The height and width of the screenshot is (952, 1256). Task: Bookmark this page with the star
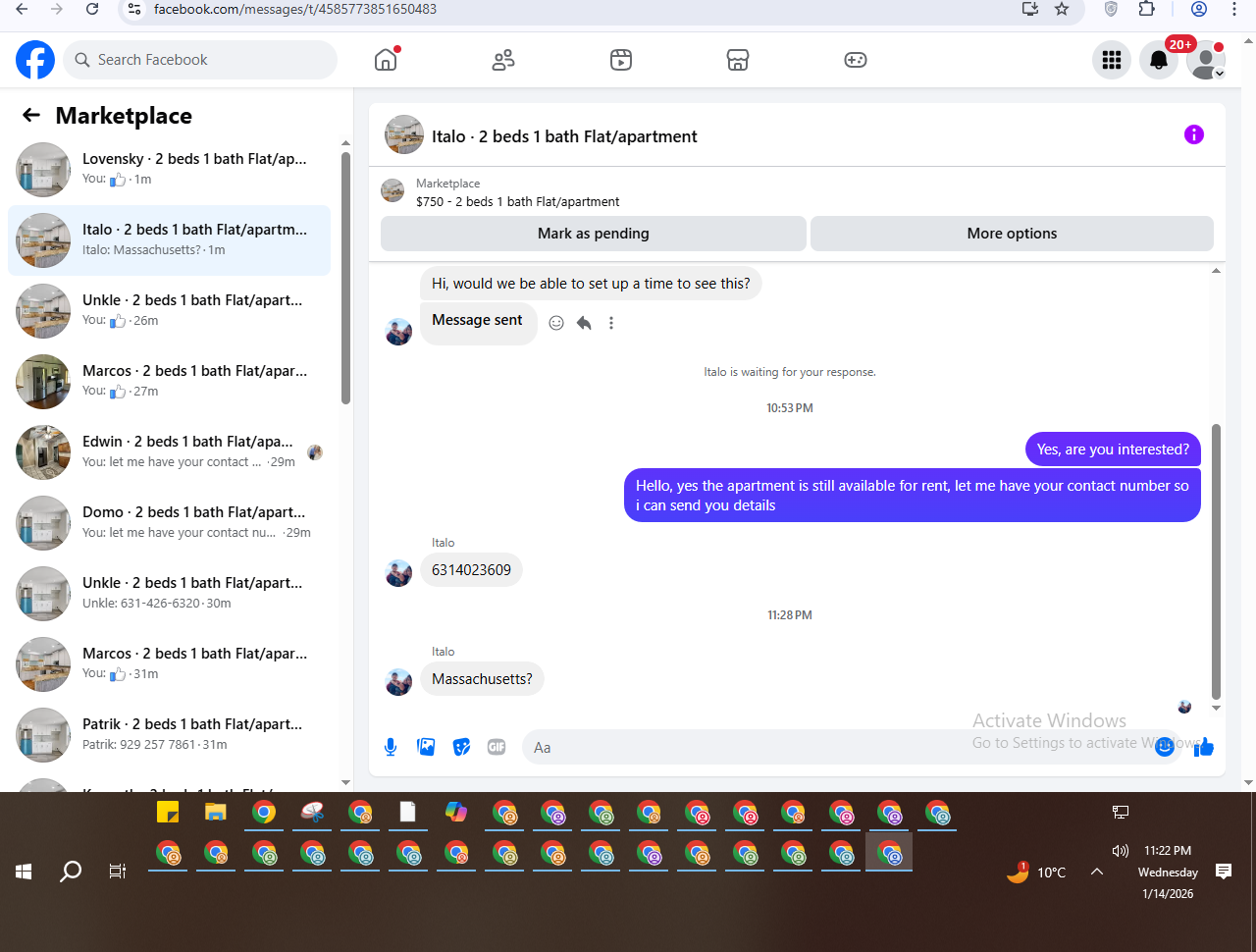(x=1062, y=9)
